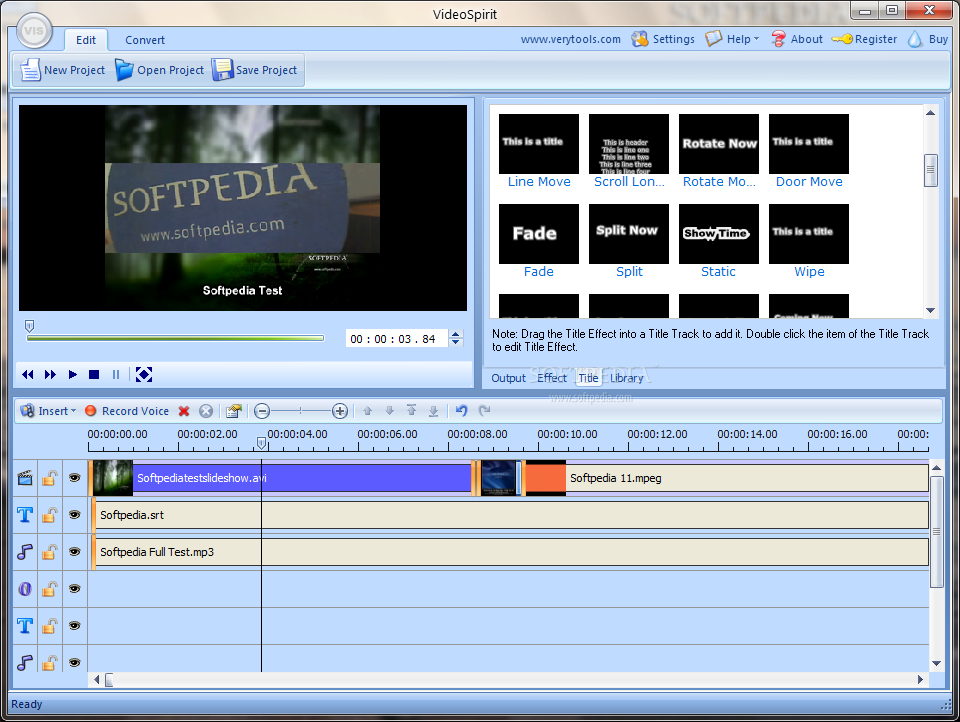
Task: Pause playback with the pause button
Action: point(116,374)
